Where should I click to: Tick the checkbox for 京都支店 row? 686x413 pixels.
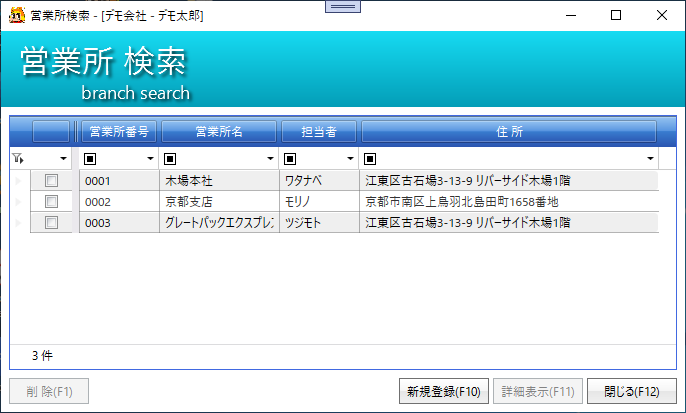[52, 202]
